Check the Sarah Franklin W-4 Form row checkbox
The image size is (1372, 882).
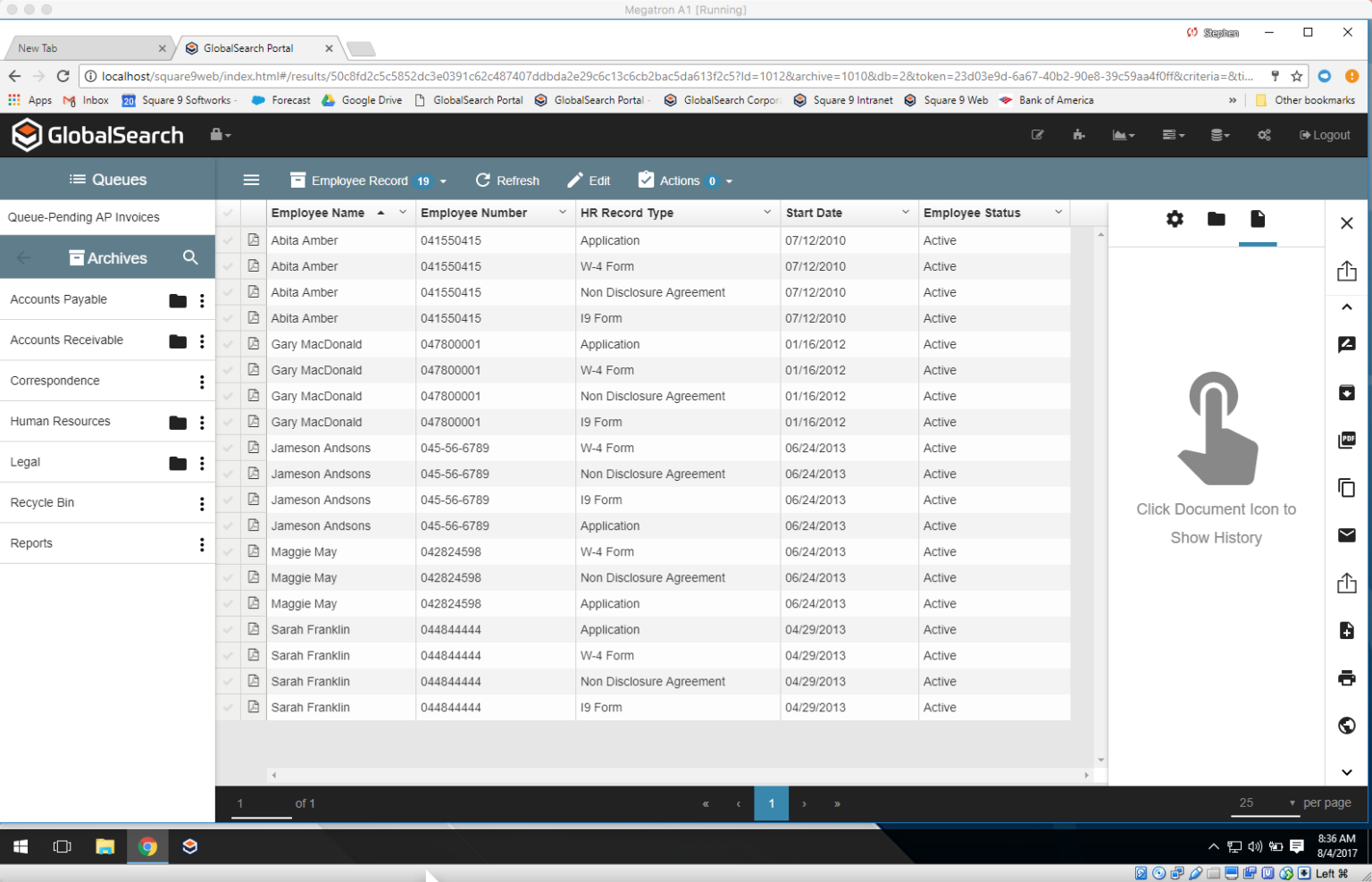point(228,655)
